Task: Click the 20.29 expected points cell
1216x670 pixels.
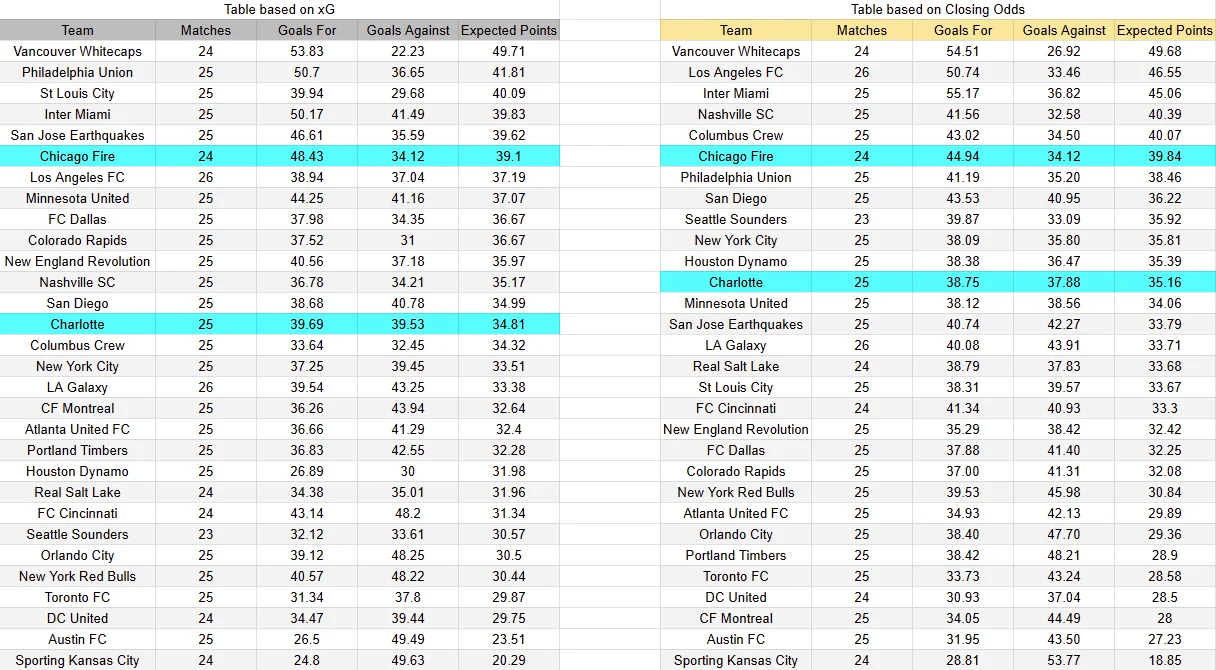Action: pos(508,660)
